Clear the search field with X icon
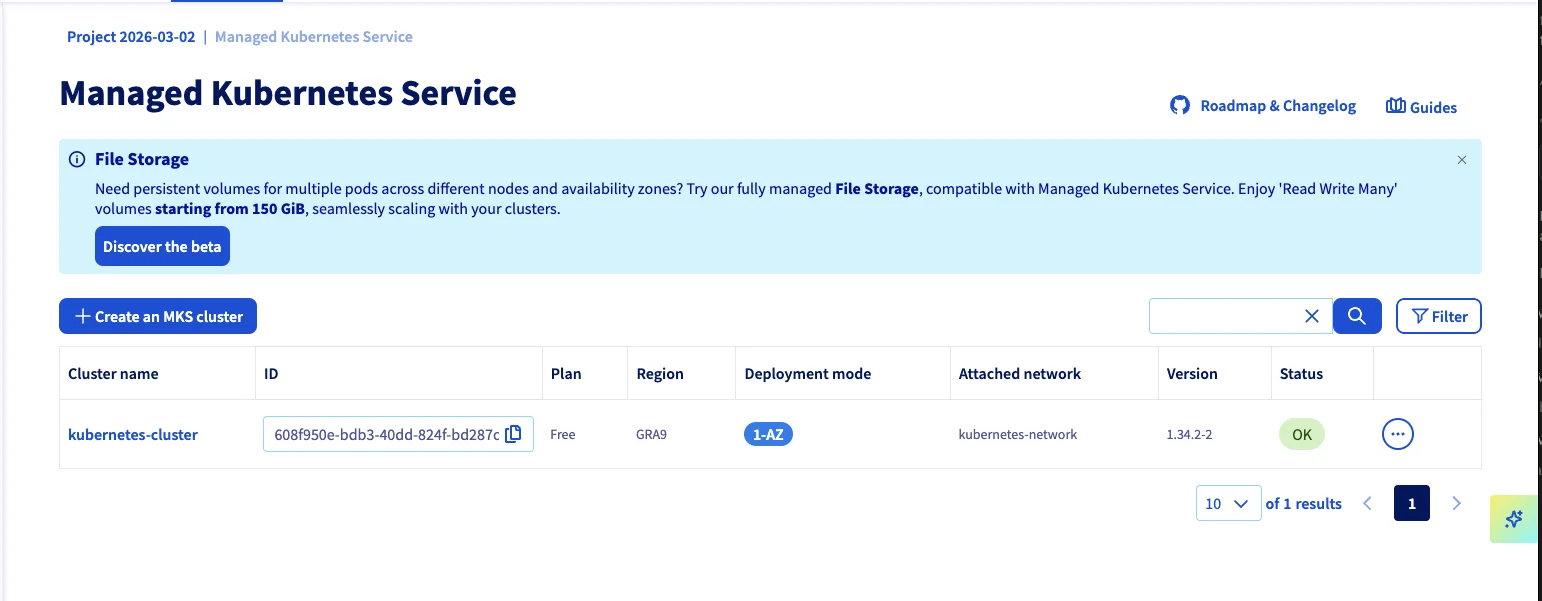Viewport: 1542px width, 601px height. 1312,316
